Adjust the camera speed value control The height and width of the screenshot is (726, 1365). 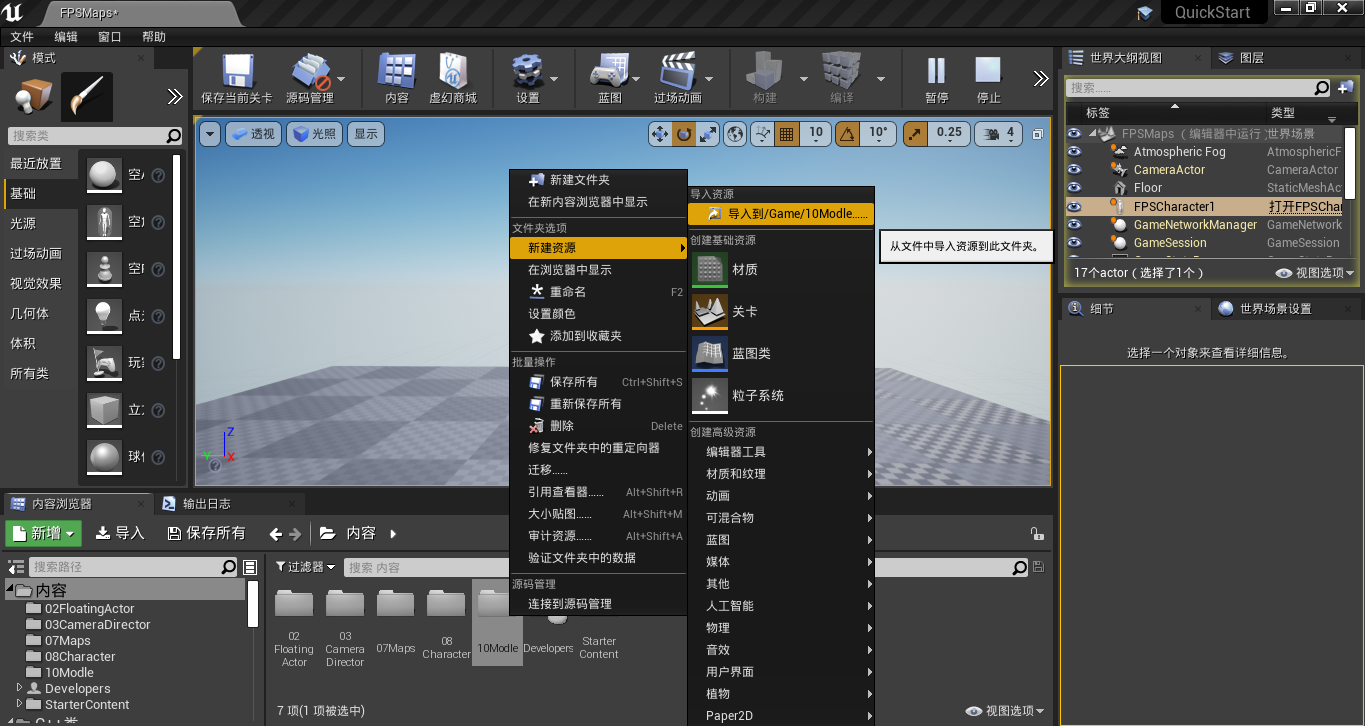pos(997,133)
